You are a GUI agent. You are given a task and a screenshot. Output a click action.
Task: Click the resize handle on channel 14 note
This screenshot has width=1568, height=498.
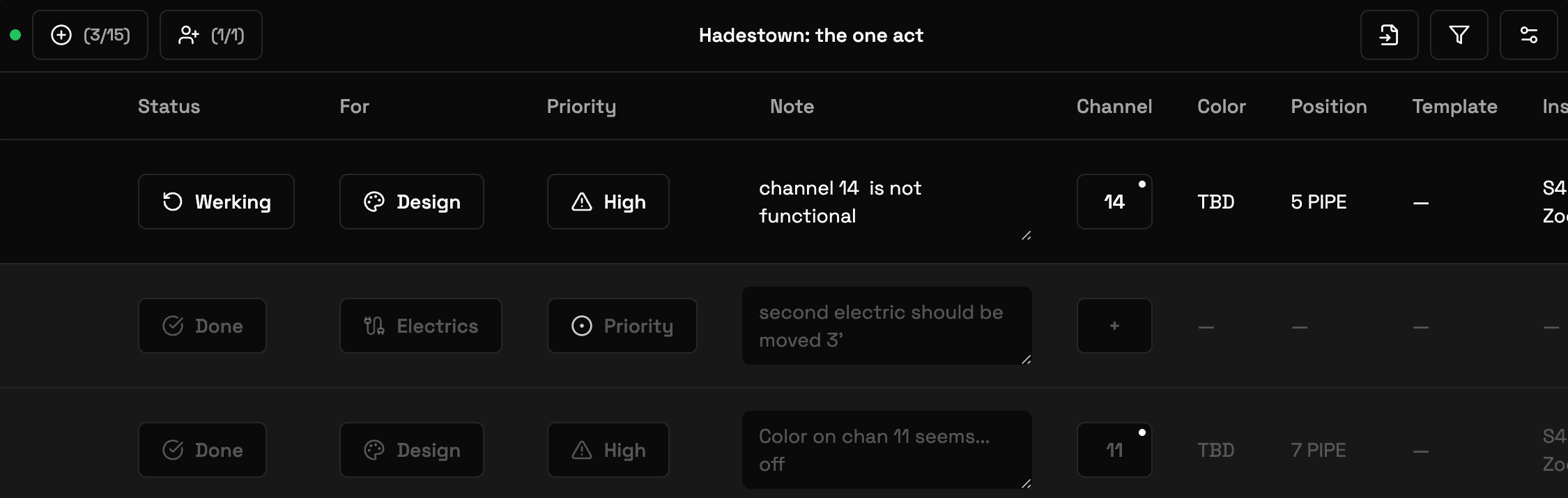pos(1026,236)
